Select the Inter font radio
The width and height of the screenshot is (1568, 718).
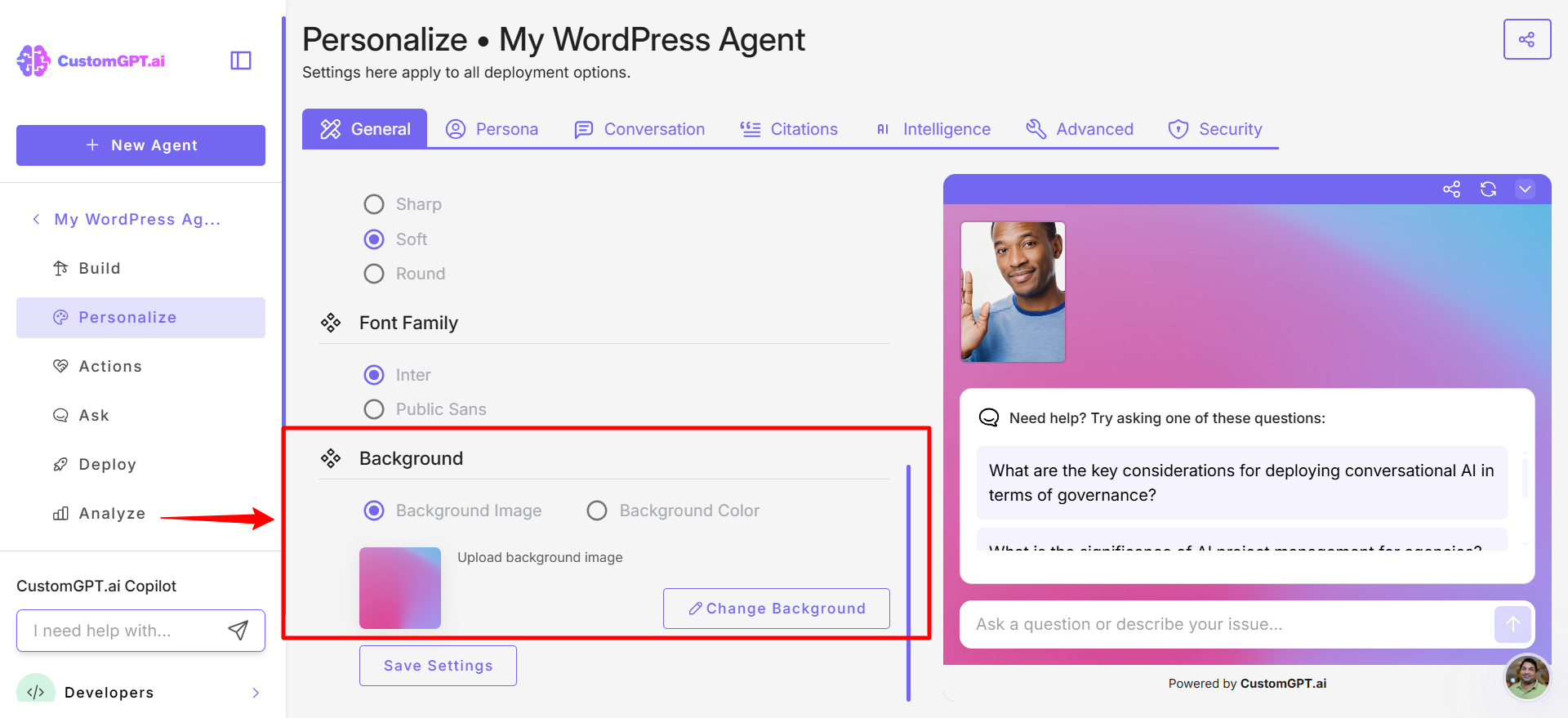coord(374,375)
